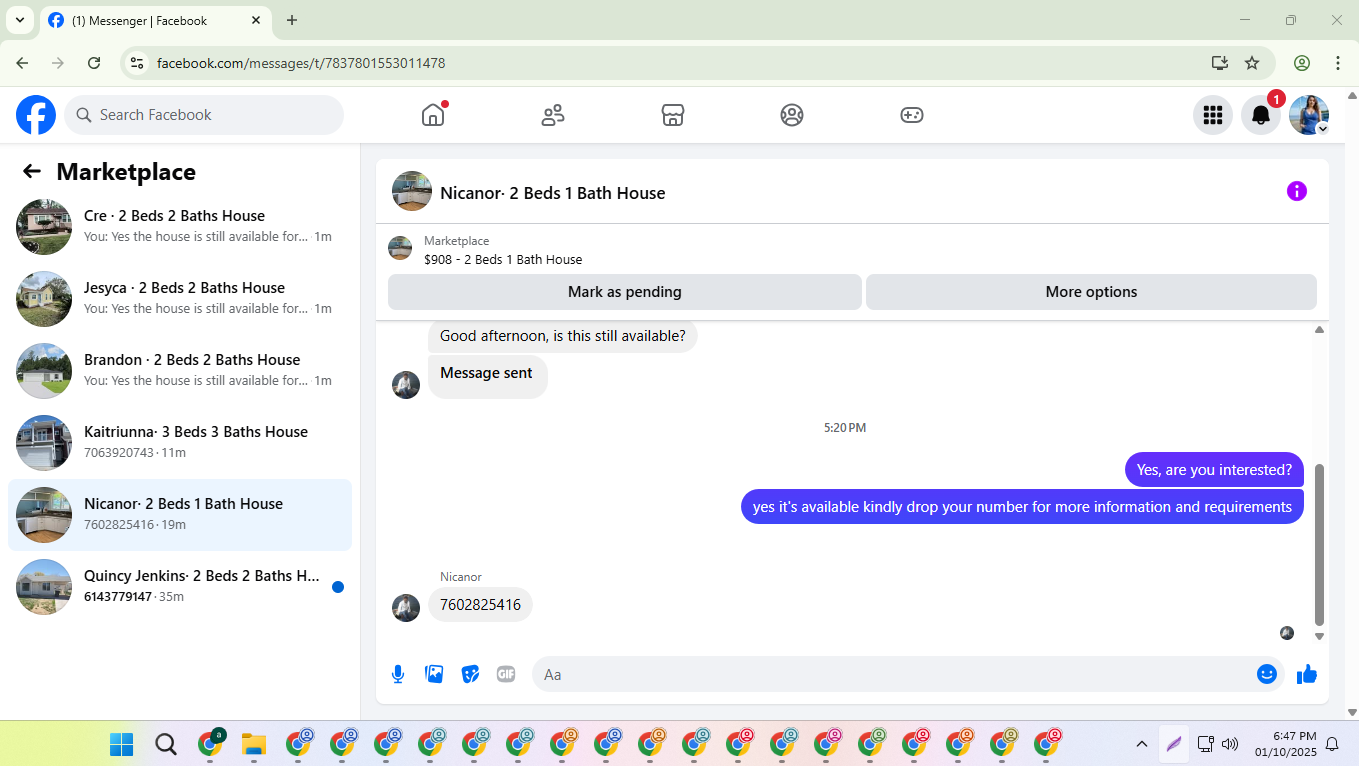Choose a sticker with the sticker icon
Image resolution: width=1359 pixels, height=766 pixels.
(x=470, y=674)
